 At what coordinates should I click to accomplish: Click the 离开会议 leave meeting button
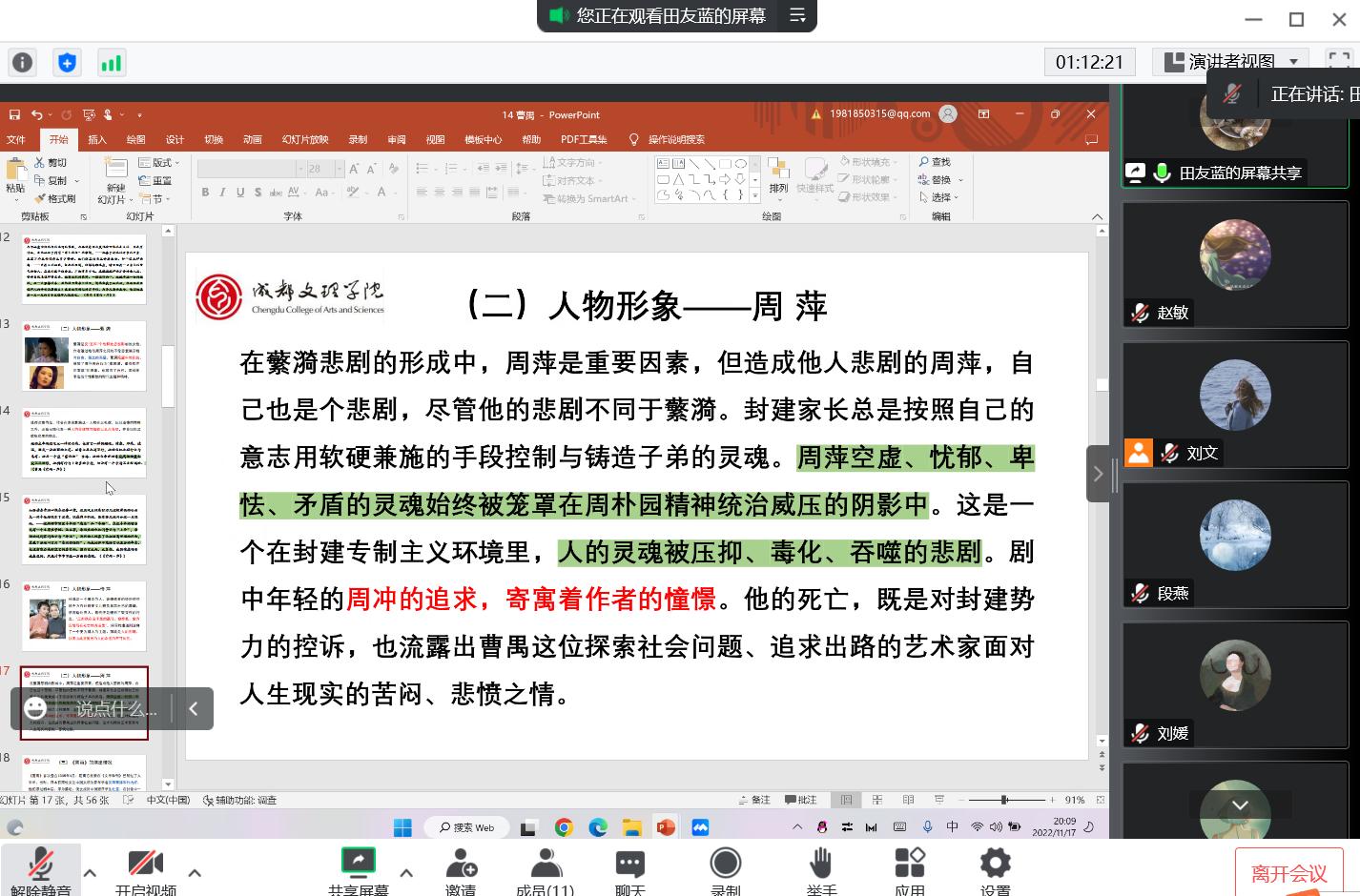tap(1288, 873)
